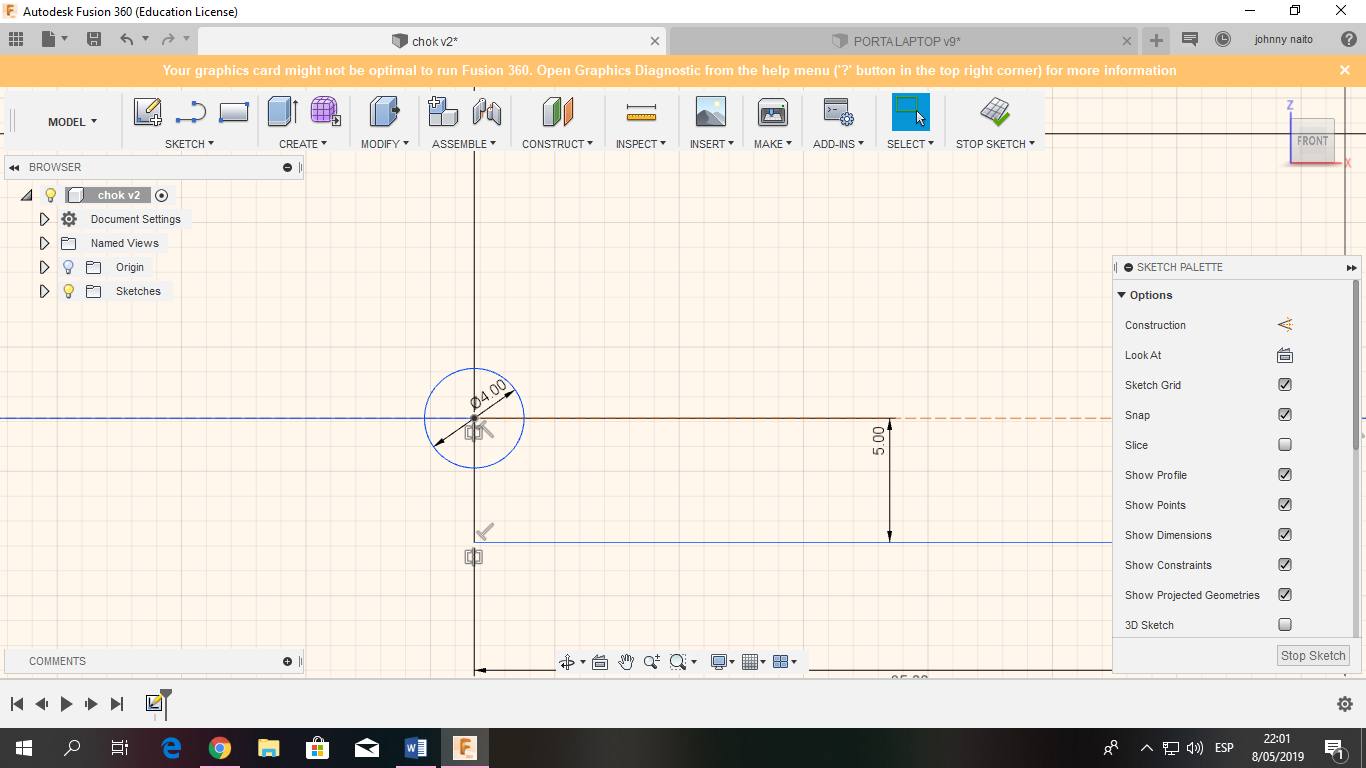
Task: Disable the Snap checkbox
Action: [1285, 415]
